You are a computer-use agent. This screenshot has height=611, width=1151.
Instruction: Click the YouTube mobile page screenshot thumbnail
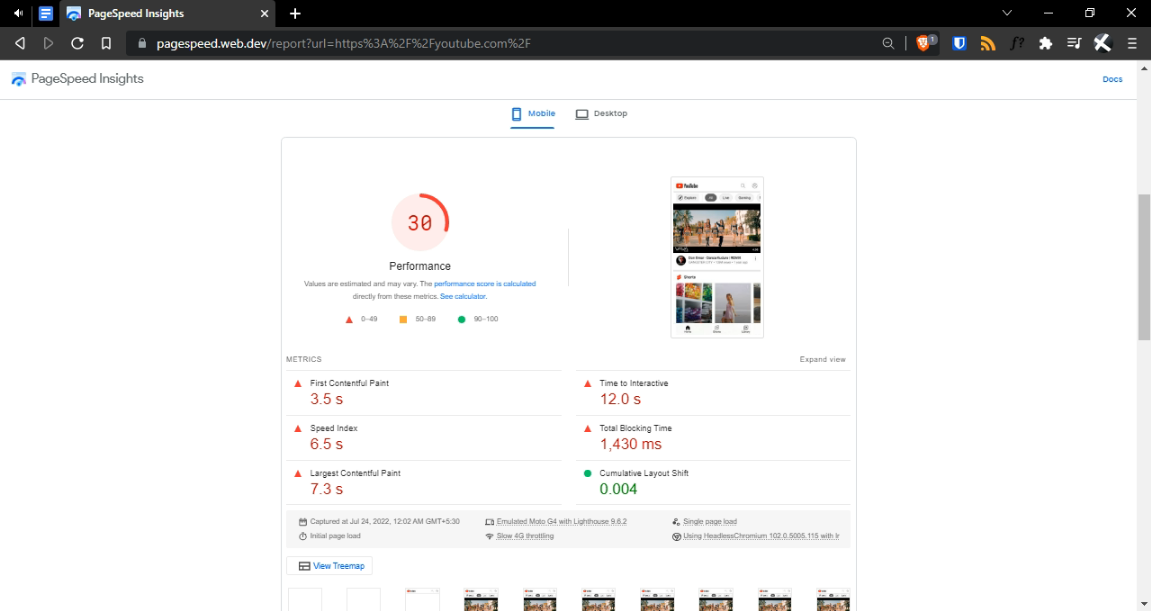[x=717, y=257]
